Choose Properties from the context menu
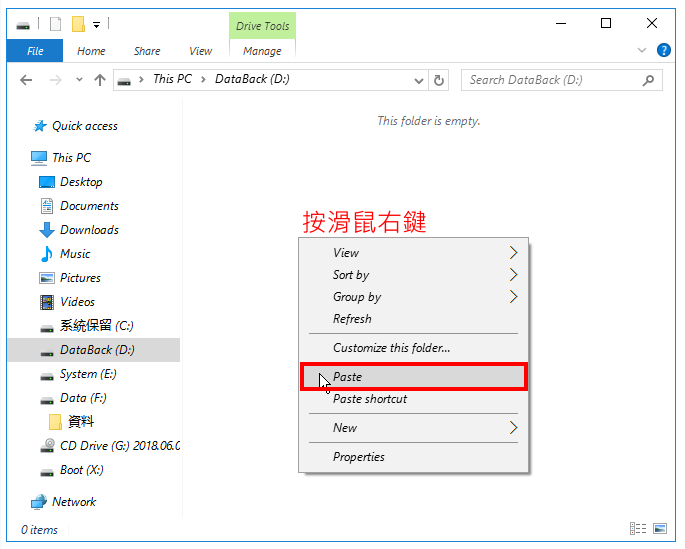 point(413,457)
